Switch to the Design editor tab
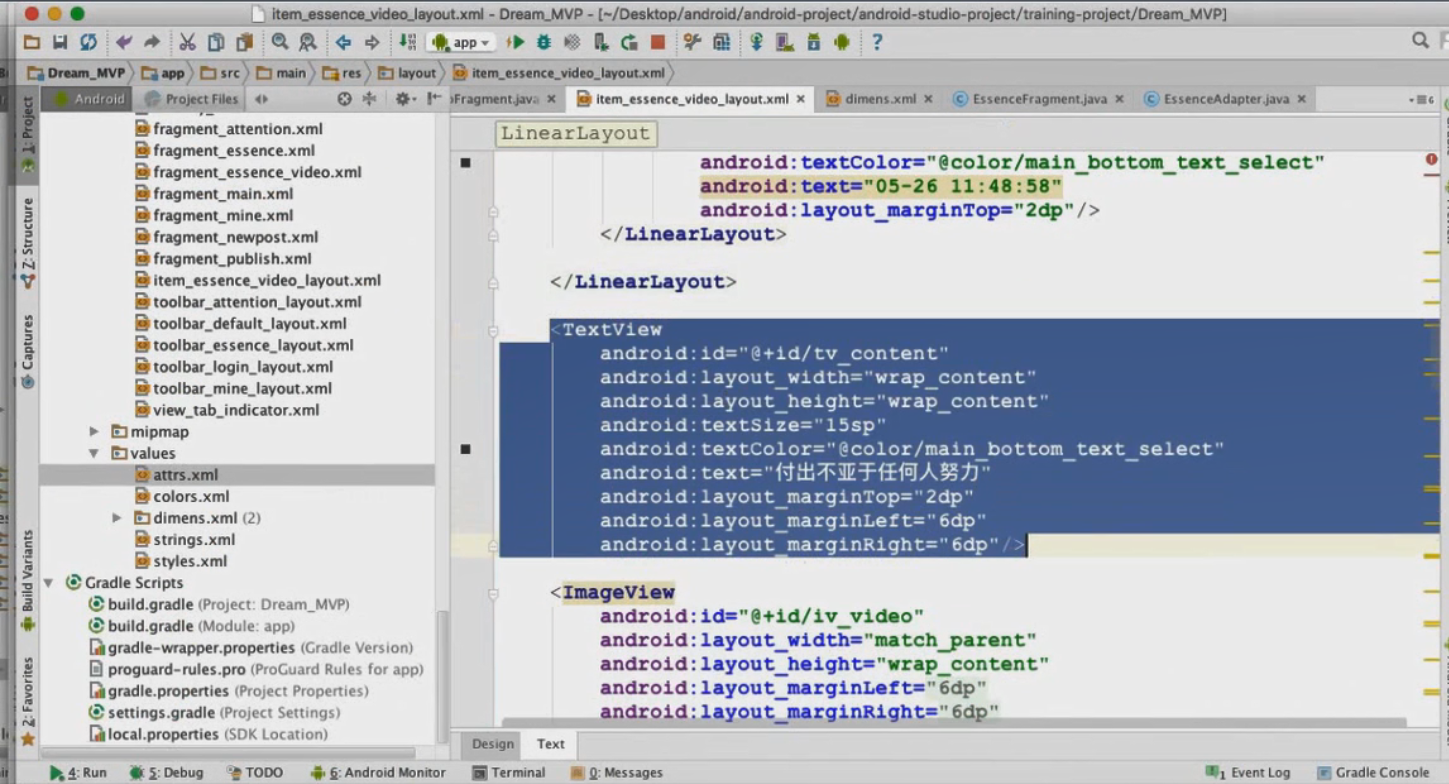1449x784 pixels. coord(493,744)
